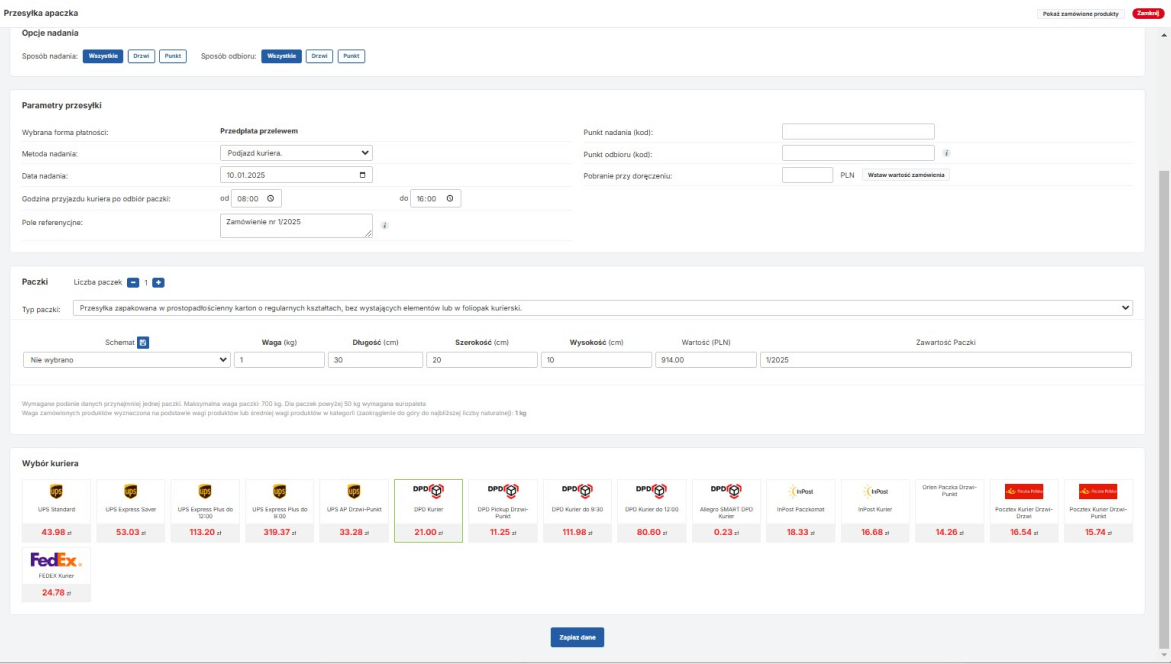Increase package count with plus icon
The height and width of the screenshot is (664, 1171).
point(158,283)
